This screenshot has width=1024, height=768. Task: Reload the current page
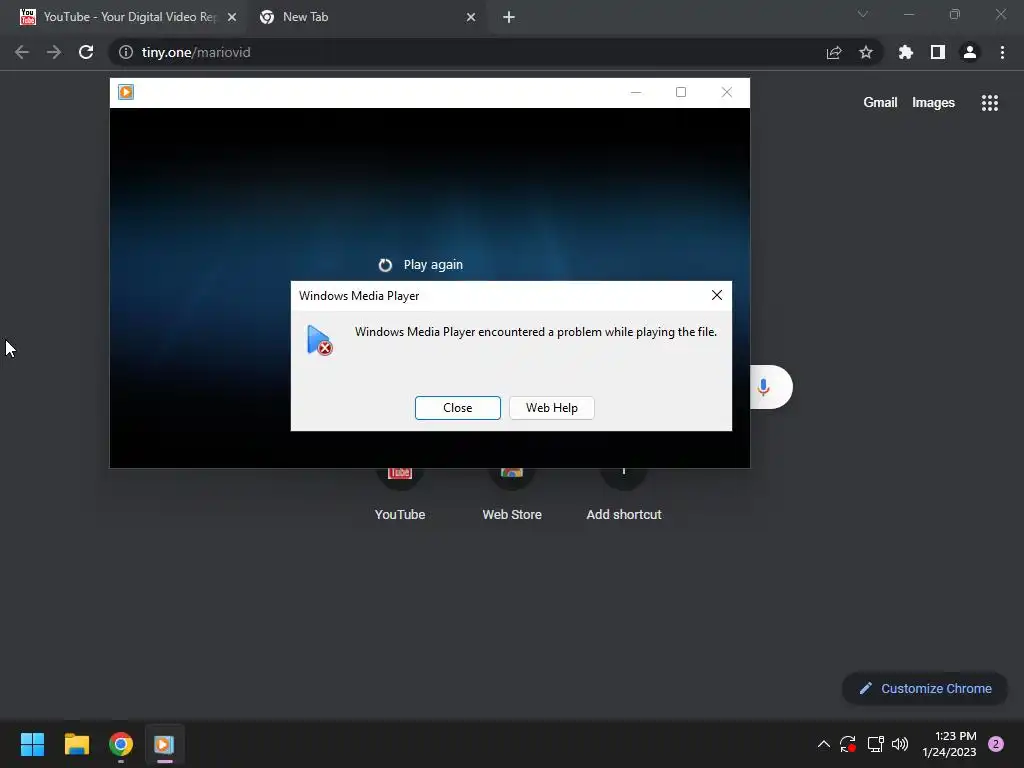point(86,52)
